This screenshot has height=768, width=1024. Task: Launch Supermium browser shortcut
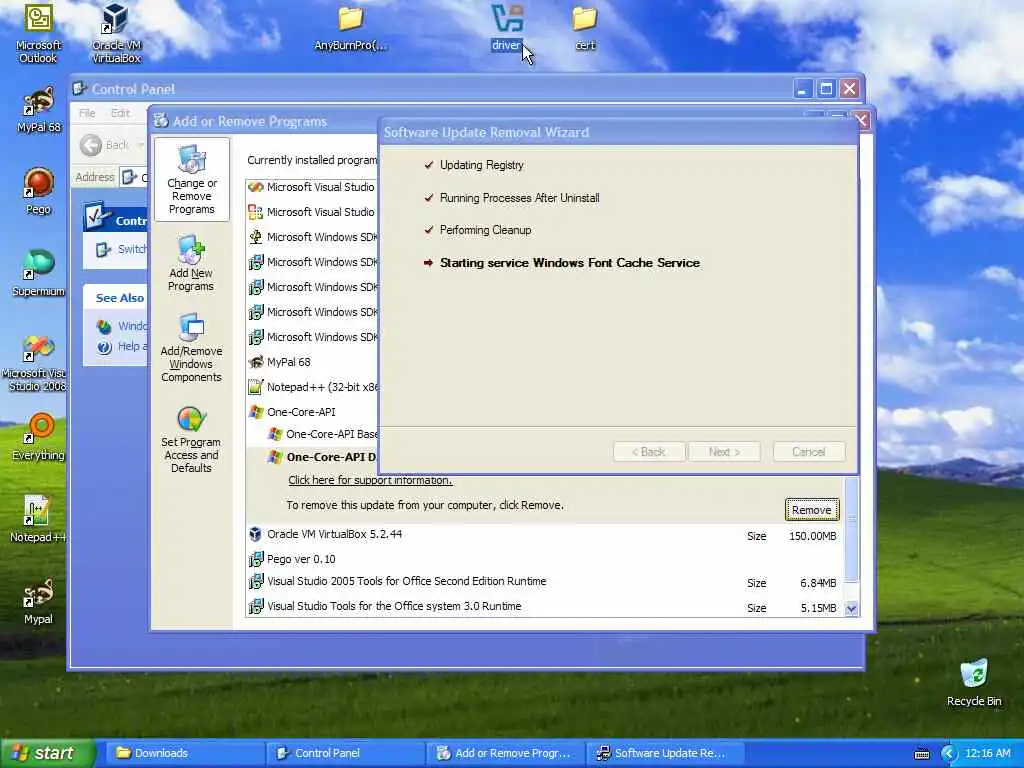39,273
